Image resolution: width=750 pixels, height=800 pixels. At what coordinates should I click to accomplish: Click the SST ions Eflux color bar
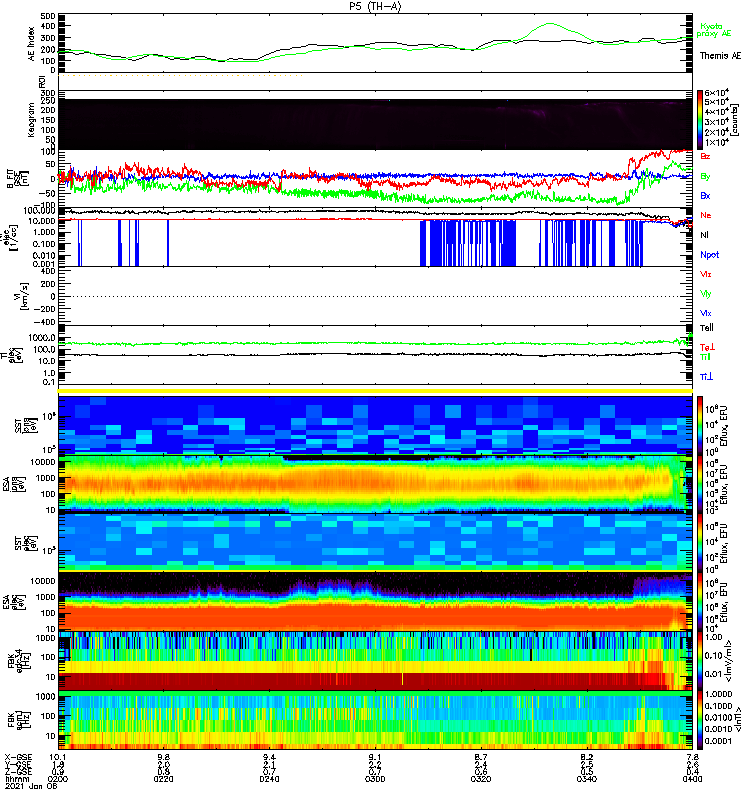(700, 425)
